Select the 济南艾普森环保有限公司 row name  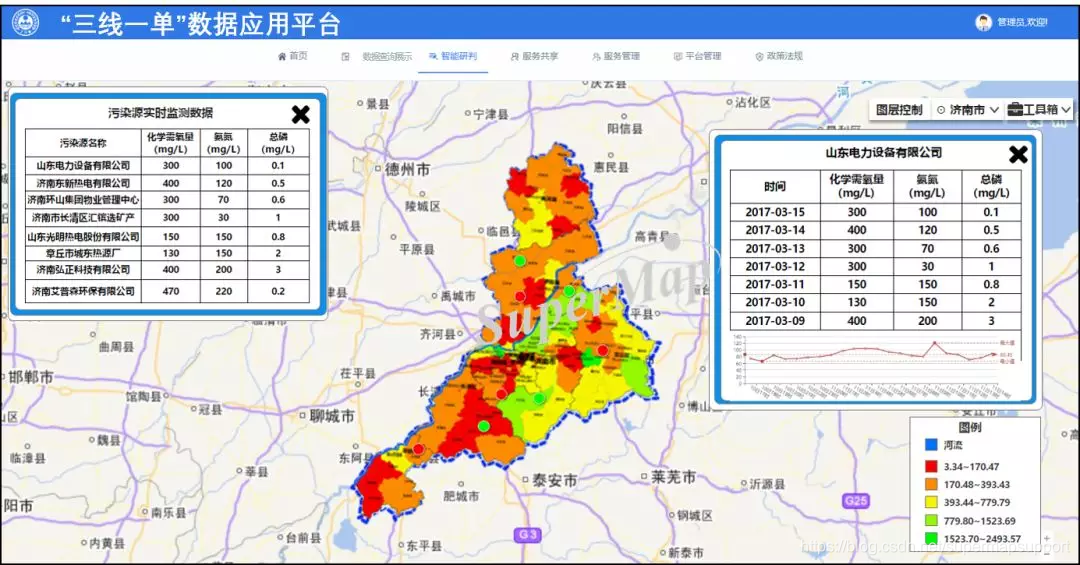click(83, 291)
